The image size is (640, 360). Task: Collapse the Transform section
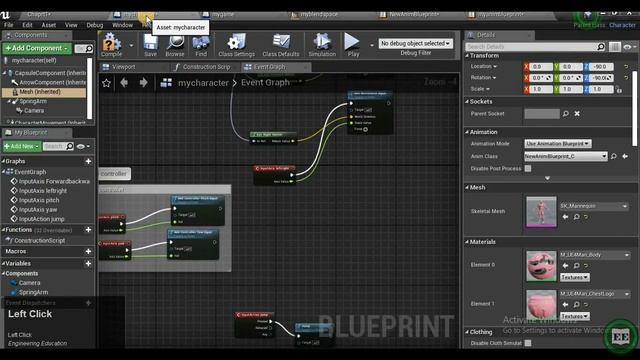click(x=467, y=56)
